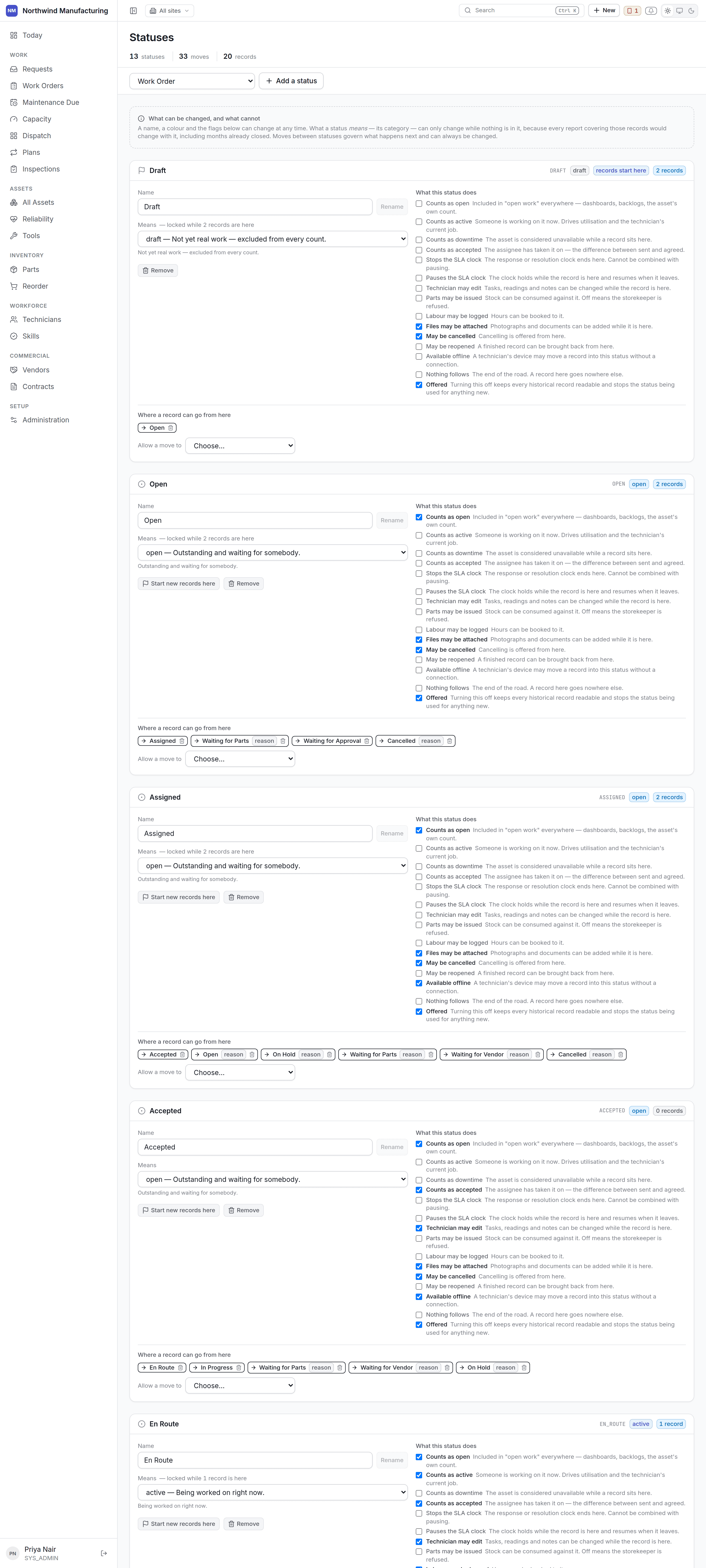Click the Accepted status Name field

[x=255, y=1147]
